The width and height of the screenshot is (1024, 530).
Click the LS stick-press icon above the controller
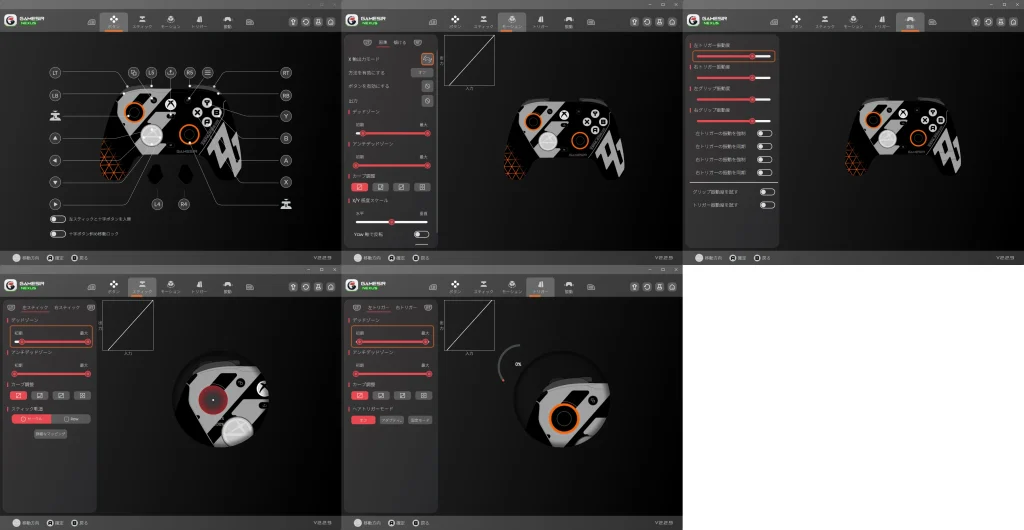(151, 73)
